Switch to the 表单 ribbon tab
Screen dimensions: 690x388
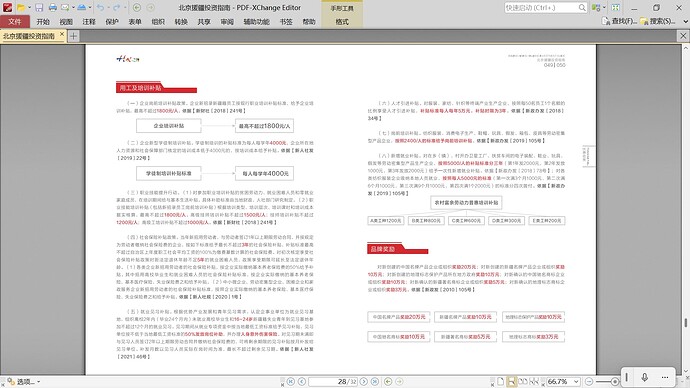[x=135, y=22]
